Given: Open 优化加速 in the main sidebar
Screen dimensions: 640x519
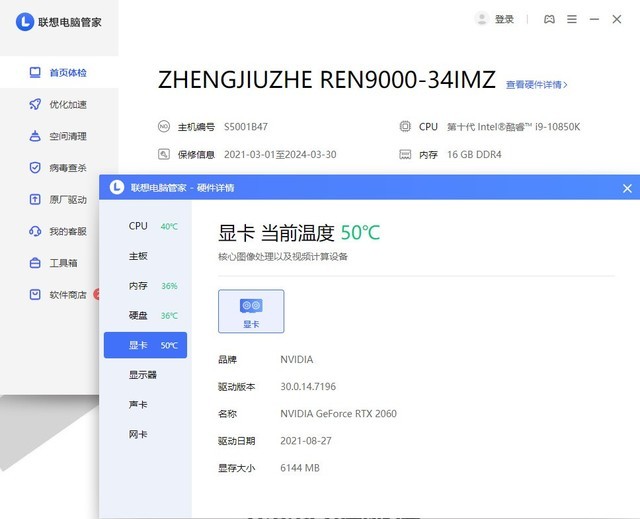Looking at the screenshot, I should (59, 104).
